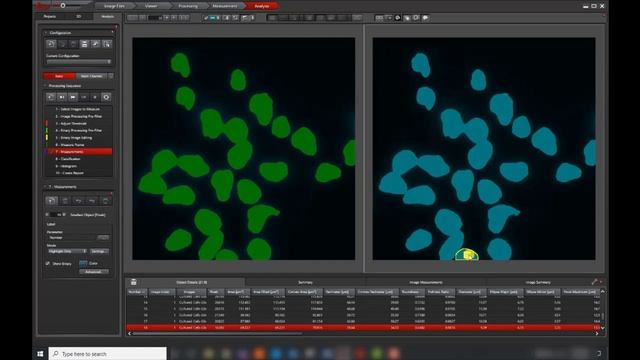Open the Image Measurements results tab
Screen dimensions: 640x360
click(x=426, y=282)
